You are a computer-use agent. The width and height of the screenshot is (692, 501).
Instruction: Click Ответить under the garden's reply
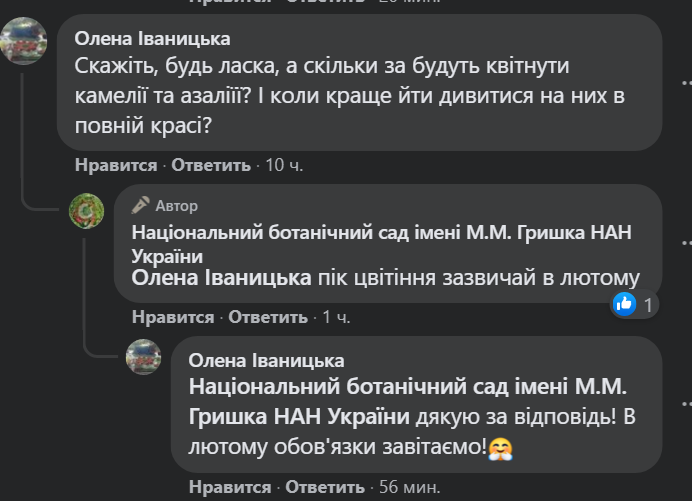267,317
